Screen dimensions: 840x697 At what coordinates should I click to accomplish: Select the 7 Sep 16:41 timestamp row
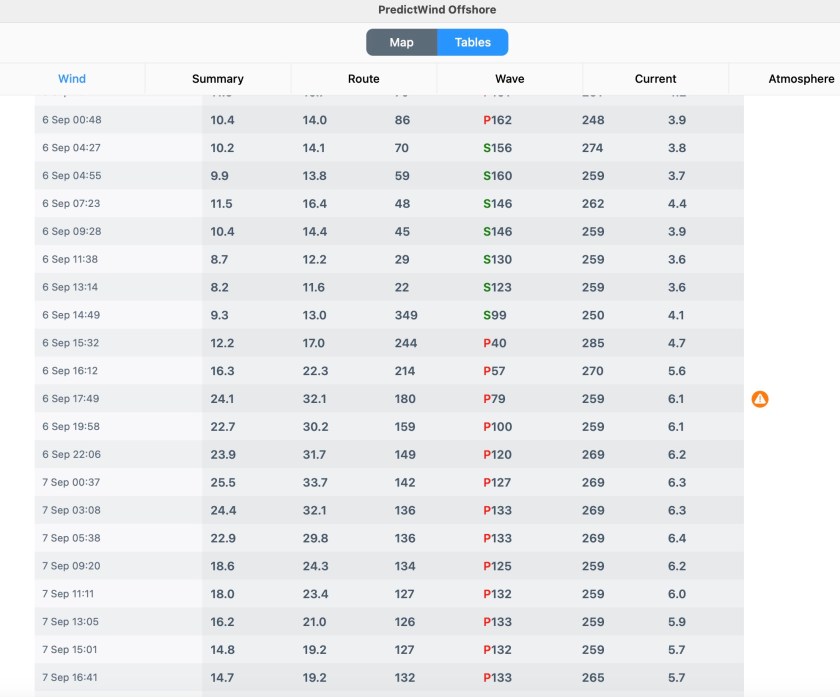tap(72, 678)
